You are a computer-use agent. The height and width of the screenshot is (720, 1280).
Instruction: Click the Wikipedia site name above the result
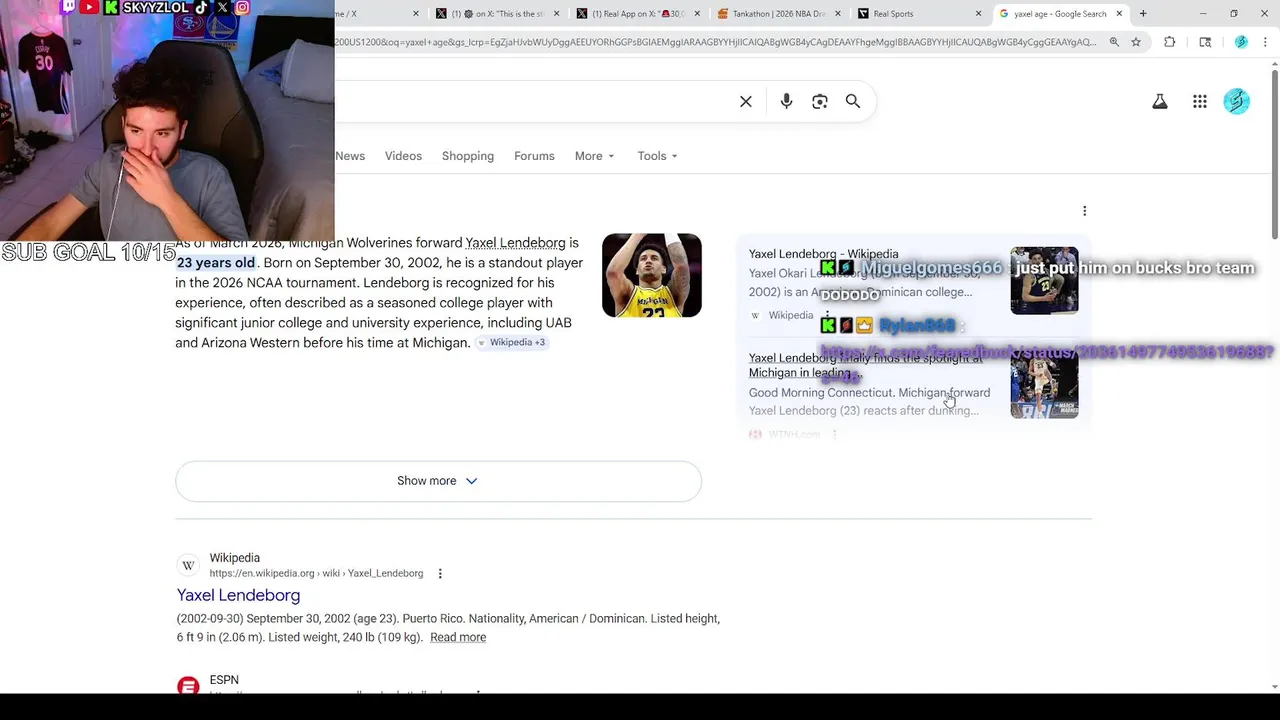pos(234,558)
